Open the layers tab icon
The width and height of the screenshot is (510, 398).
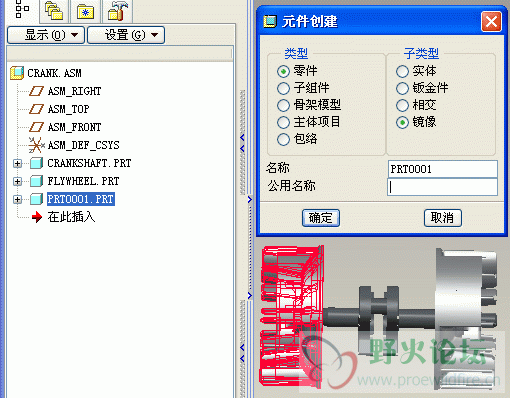pos(53,10)
